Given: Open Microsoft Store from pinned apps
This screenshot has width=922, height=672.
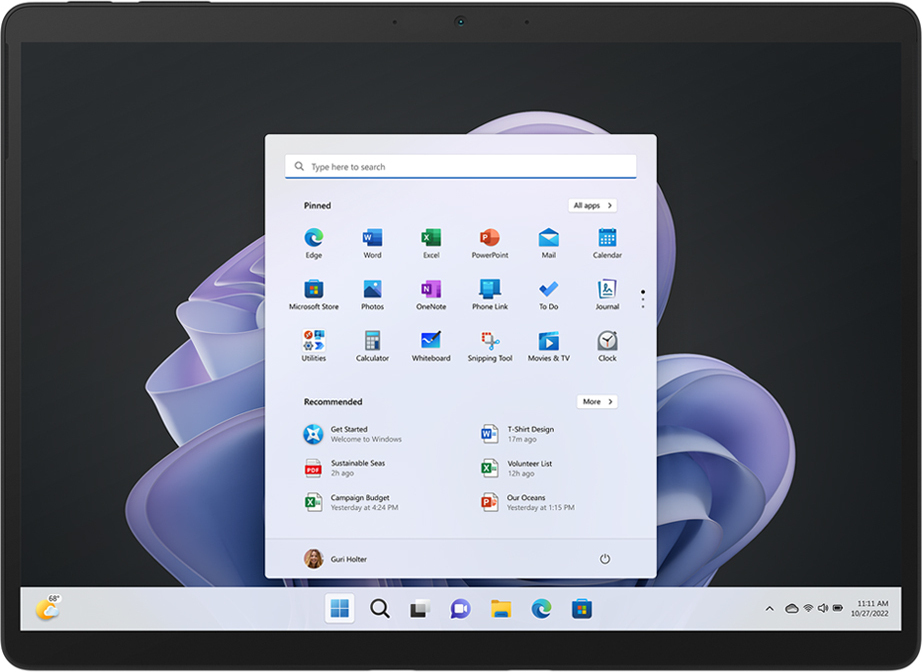Looking at the screenshot, I should pos(313,290).
